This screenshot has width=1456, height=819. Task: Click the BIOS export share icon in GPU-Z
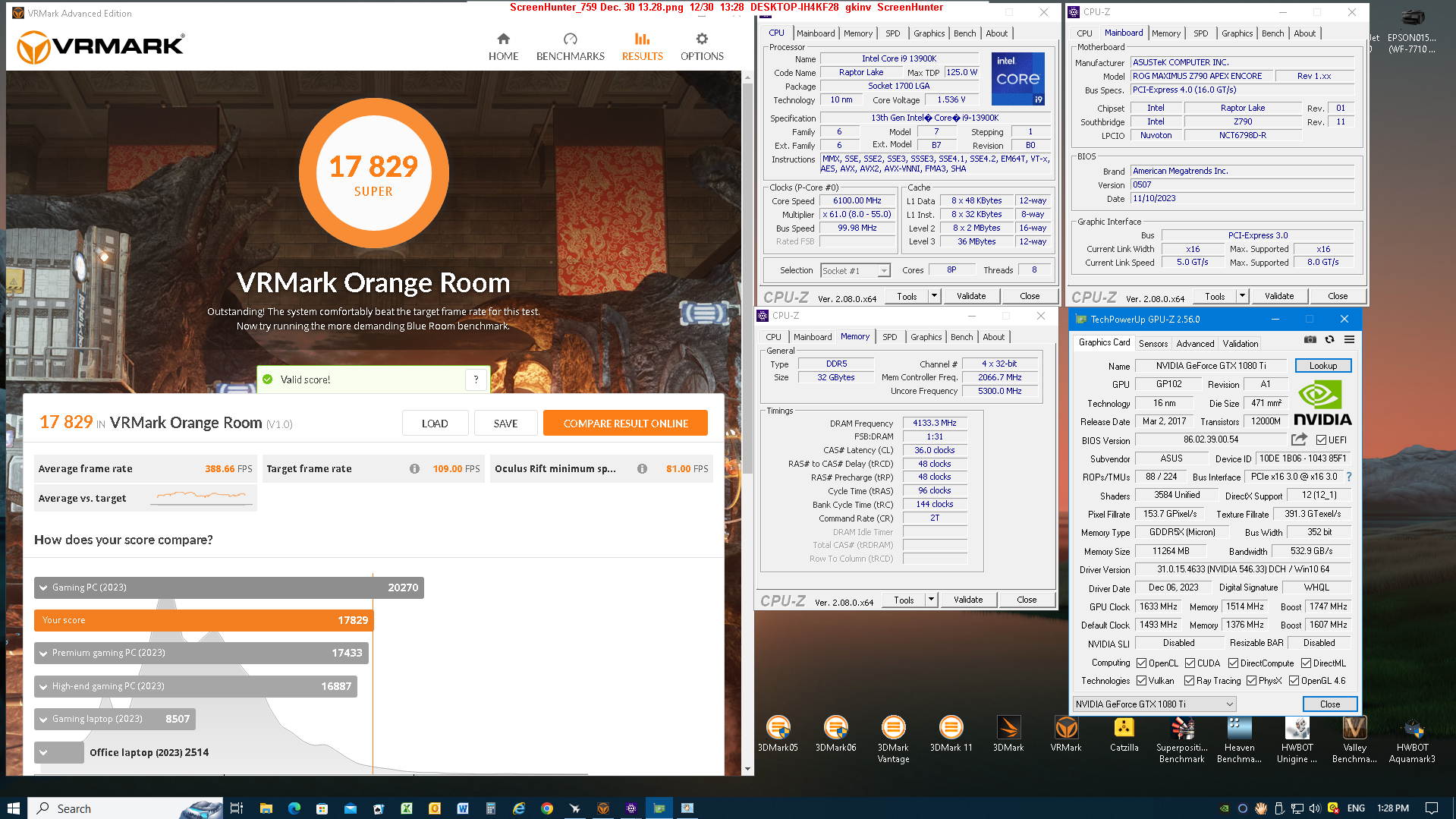1299,439
